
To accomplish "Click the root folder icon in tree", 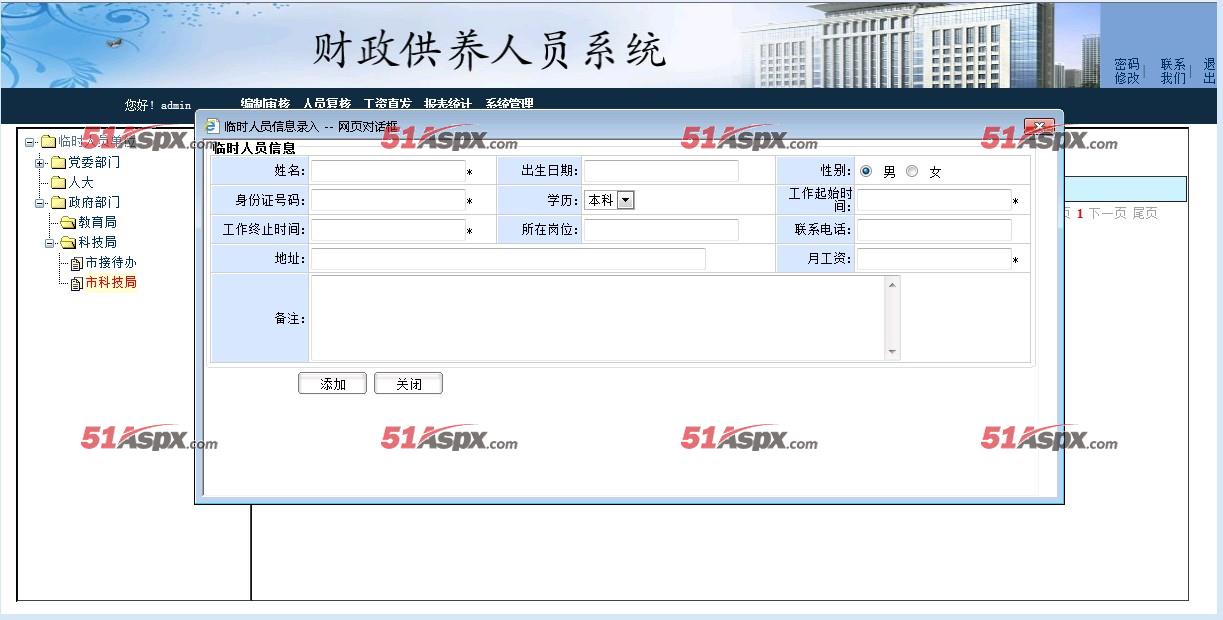I will pyautogui.click(x=48, y=142).
